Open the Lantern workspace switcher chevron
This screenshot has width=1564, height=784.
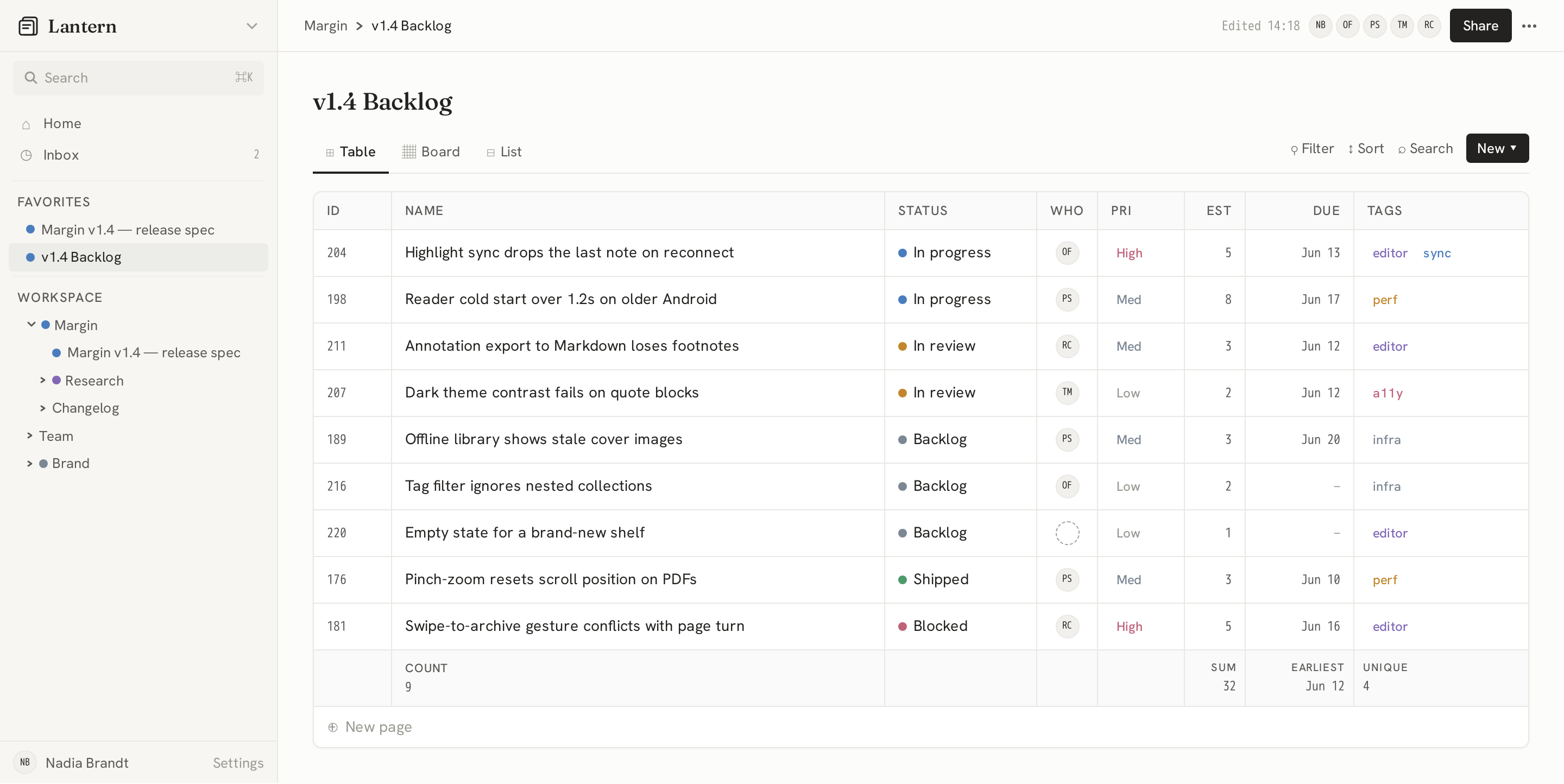[252, 26]
